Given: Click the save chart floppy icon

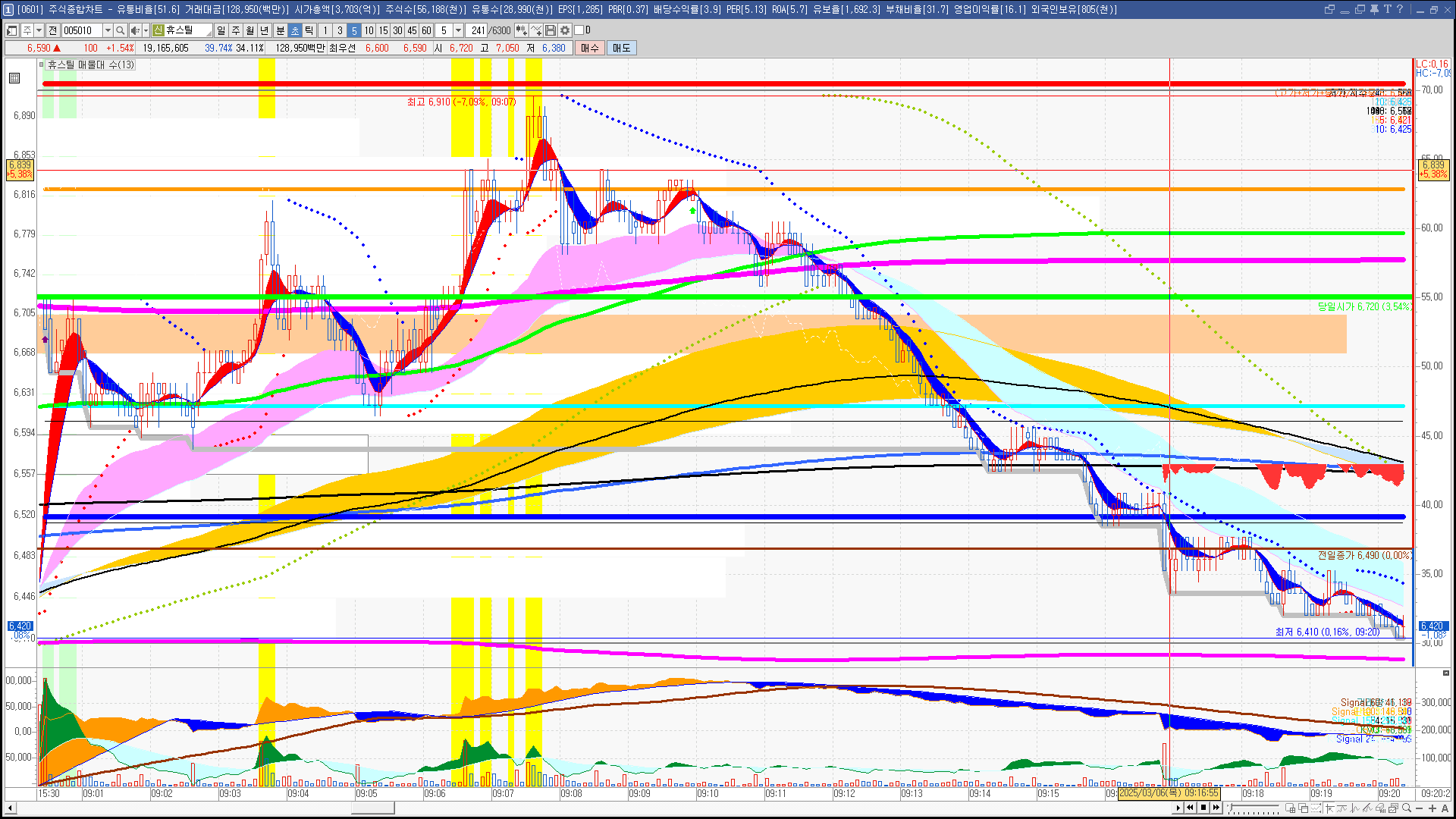Looking at the screenshot, I should pos(551,30).
